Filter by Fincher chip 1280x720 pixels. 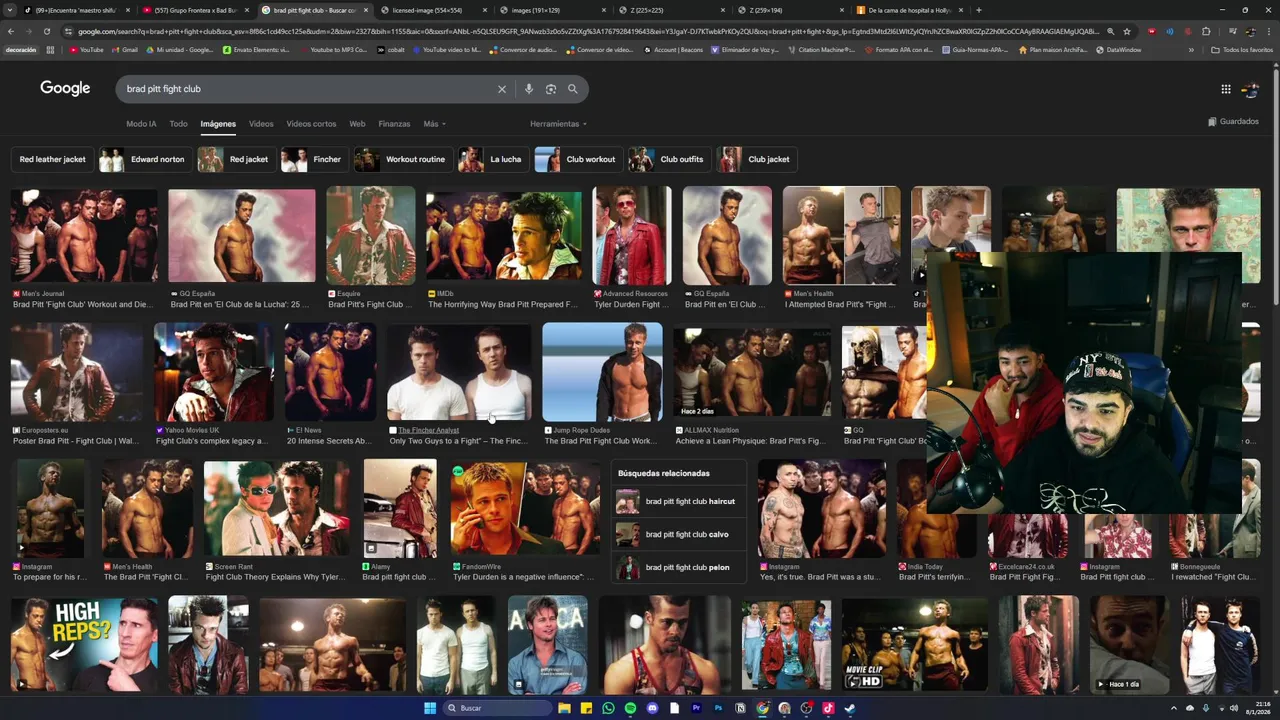315,159
